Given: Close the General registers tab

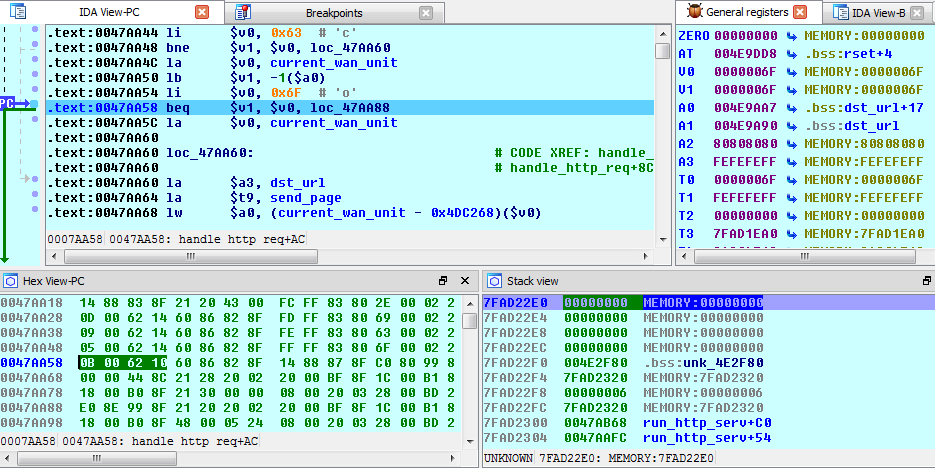Looking at the screenshot, I should [x=800, y=12].
